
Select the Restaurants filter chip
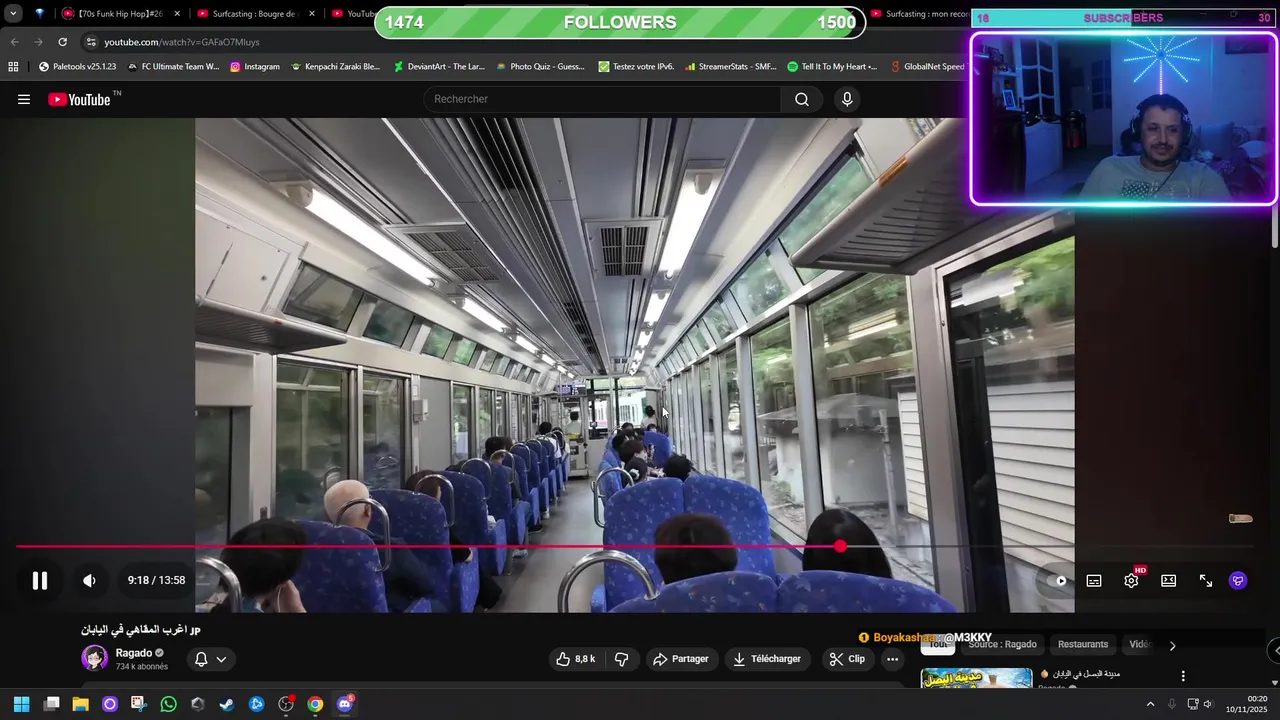point(1083,644)
